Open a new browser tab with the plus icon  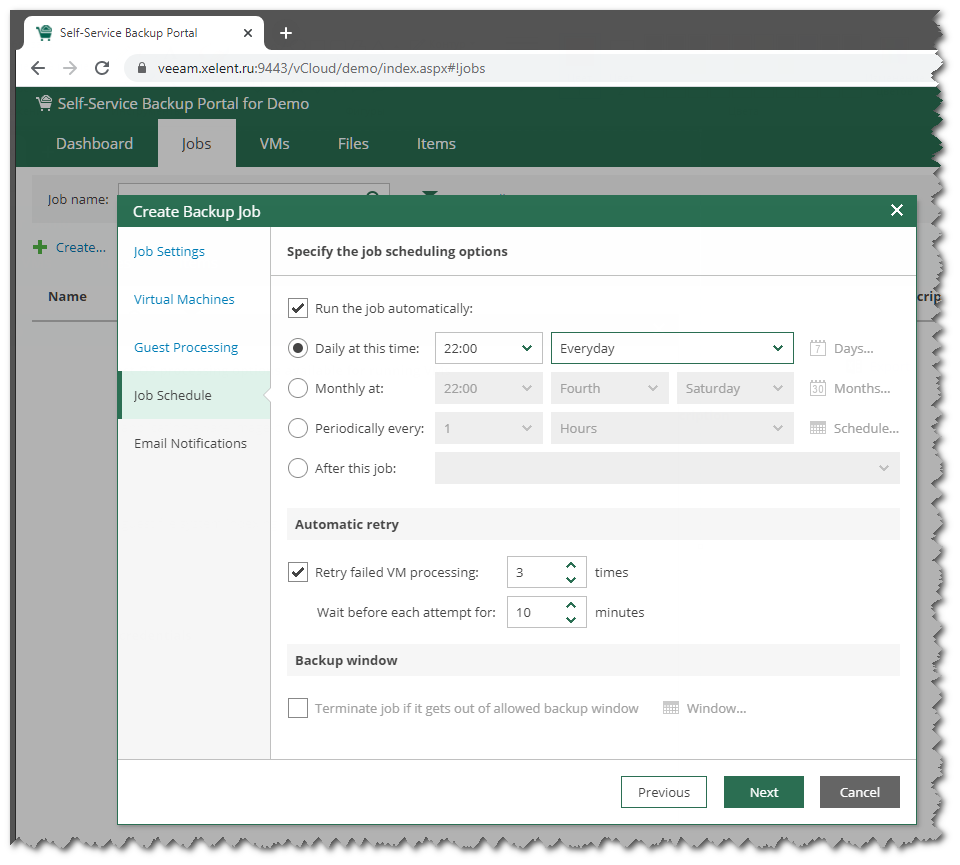(x=285, y=33)
